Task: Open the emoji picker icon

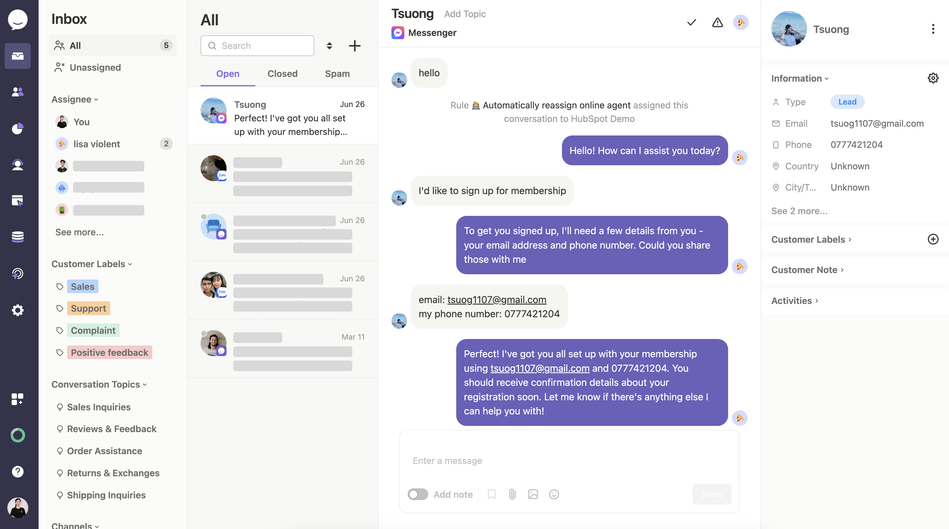Action: pos(554,494)
